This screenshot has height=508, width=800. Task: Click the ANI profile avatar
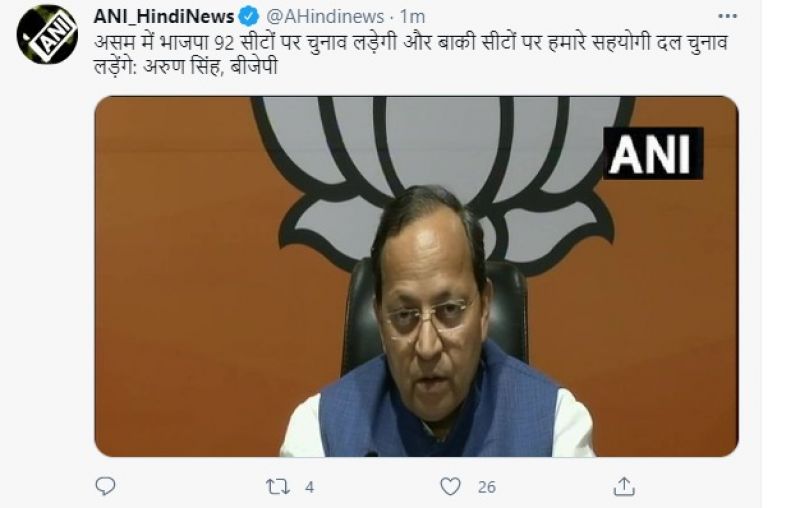pyautogui.click(x=47, y=35)
